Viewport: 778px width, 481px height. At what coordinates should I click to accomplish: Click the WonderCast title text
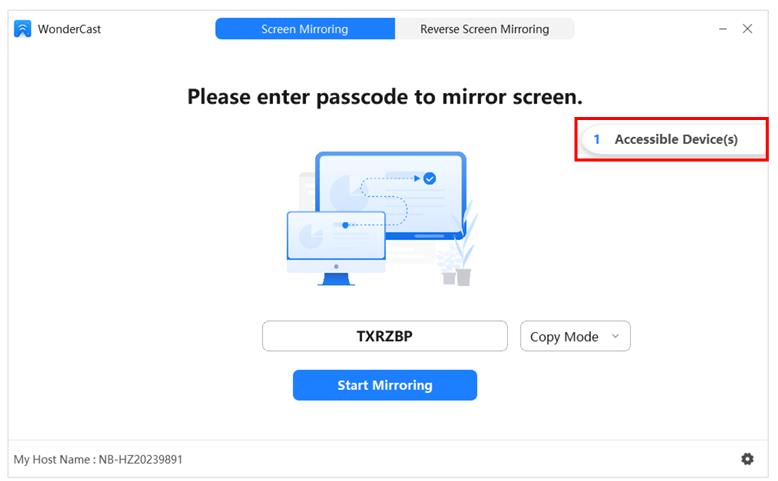[69, 29]
